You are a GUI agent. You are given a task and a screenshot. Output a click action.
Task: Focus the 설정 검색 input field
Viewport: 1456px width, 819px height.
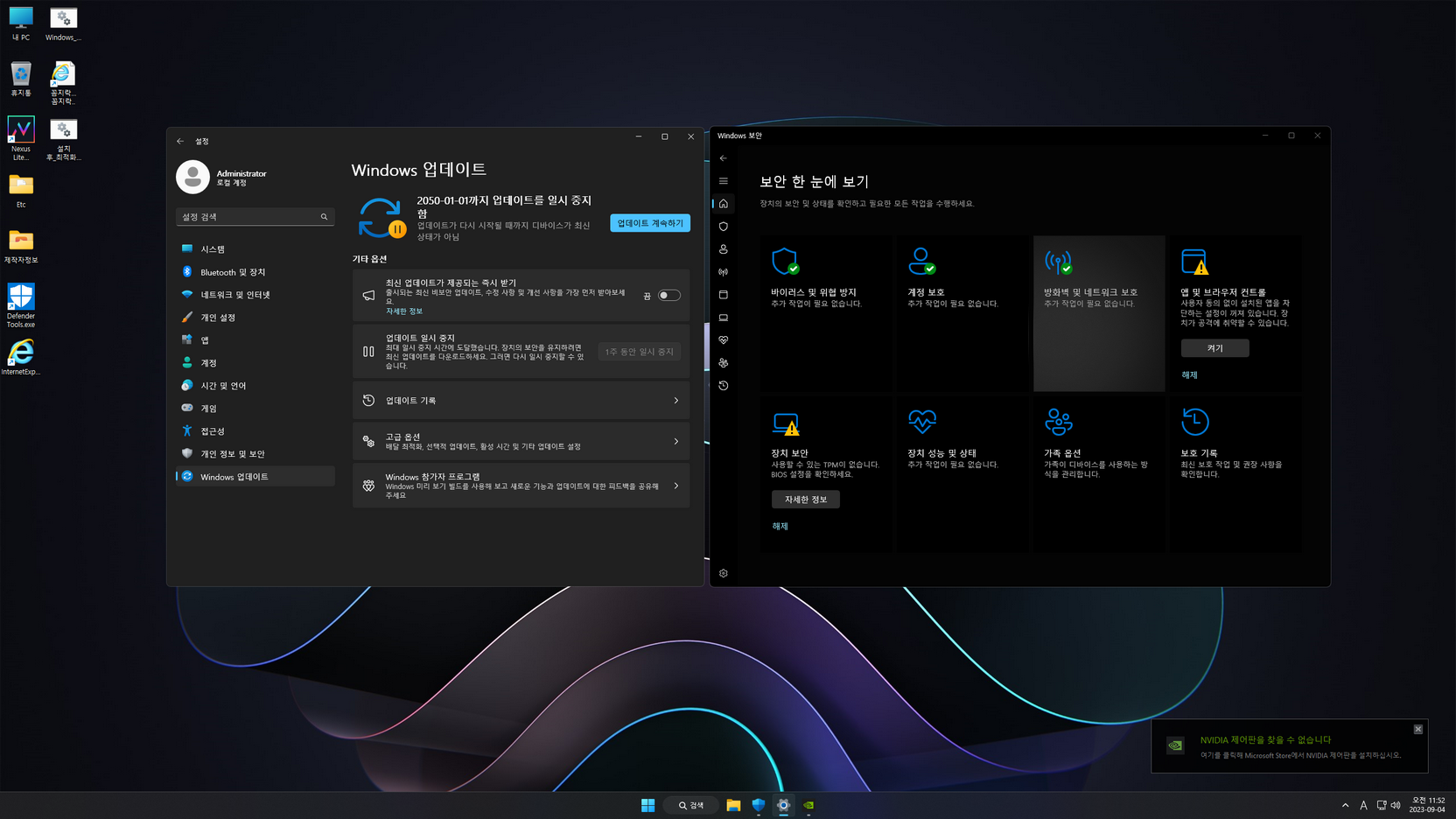click(x=255, y=217)
